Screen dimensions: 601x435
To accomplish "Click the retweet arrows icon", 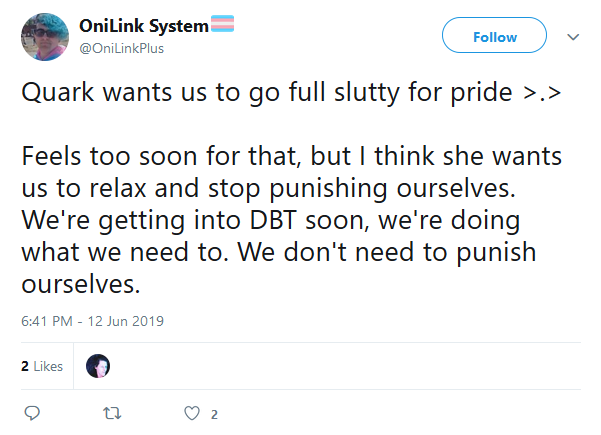I will (112, 414).
